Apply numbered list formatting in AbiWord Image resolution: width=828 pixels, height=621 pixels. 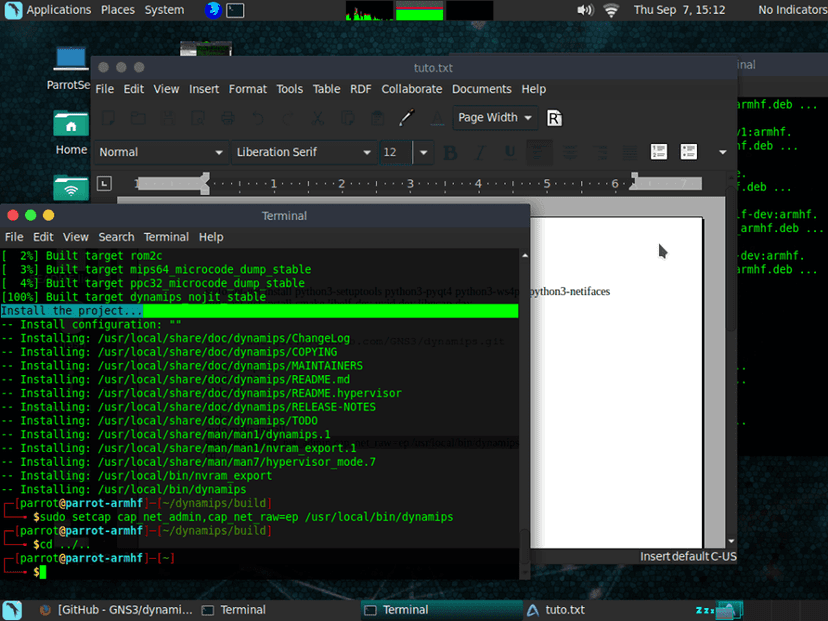click(x=658, y=152)
